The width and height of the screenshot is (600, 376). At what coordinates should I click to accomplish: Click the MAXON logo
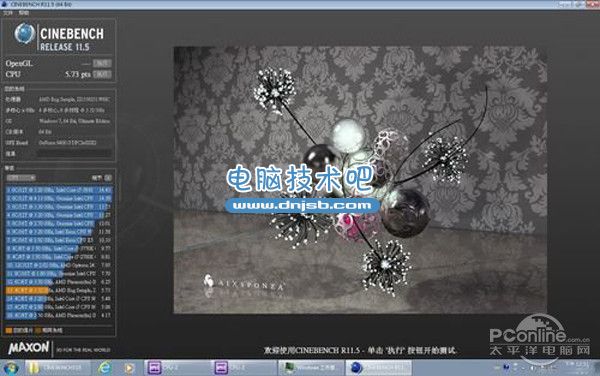[29, 348]
